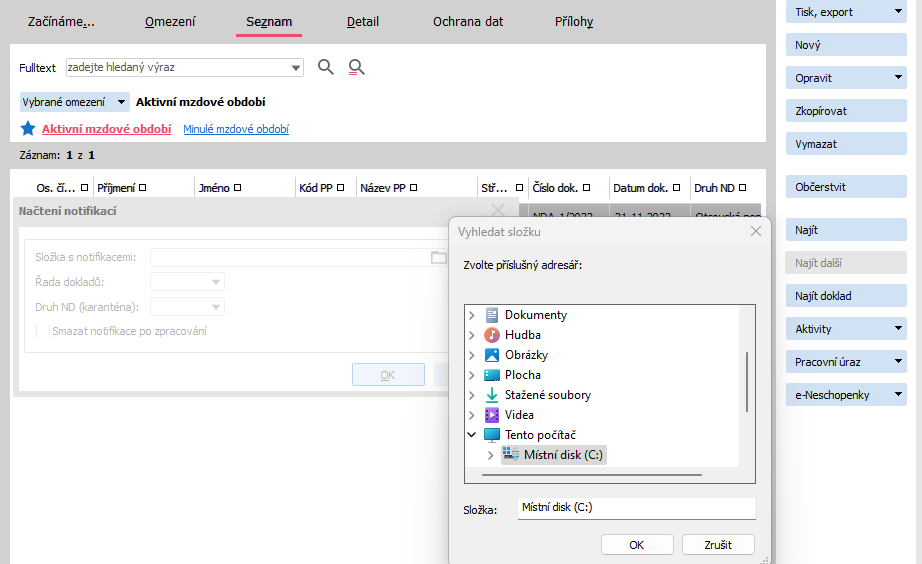This screenshot has width=922, height=564.
Task: Select the Hudba music folder icon
Action: point(492,335)
